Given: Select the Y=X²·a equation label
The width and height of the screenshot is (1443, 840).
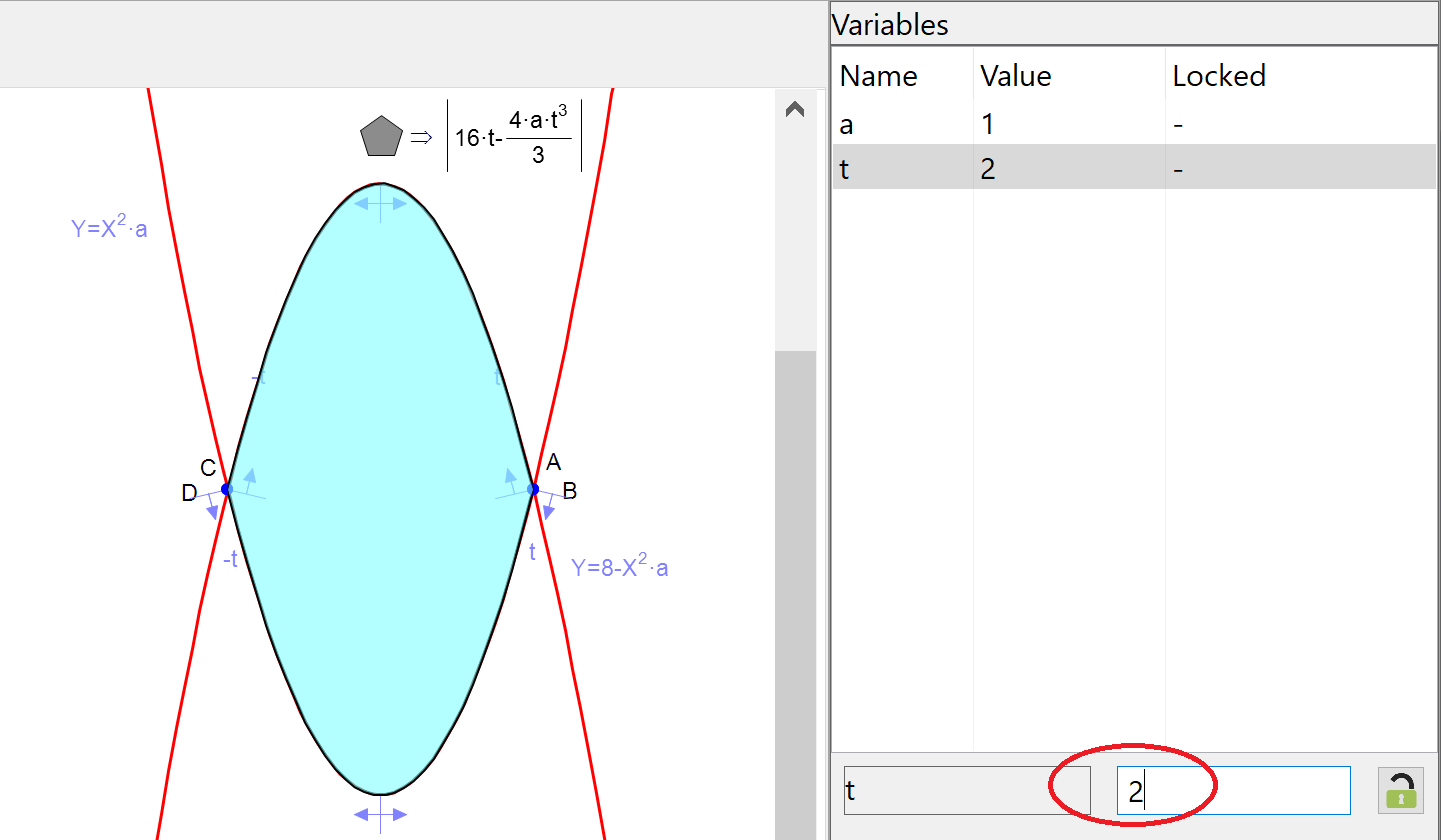Looking at the screenshot, I should tap(109, 227).
